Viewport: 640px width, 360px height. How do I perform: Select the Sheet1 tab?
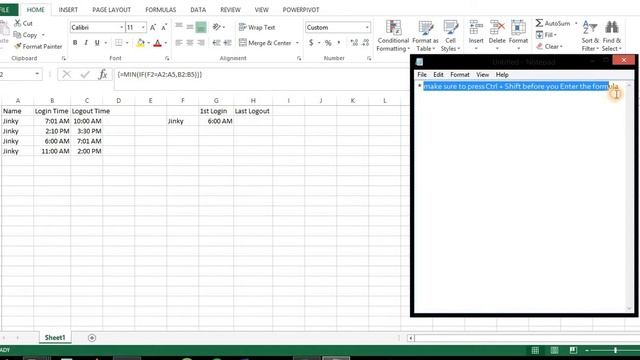coord(55,338)
